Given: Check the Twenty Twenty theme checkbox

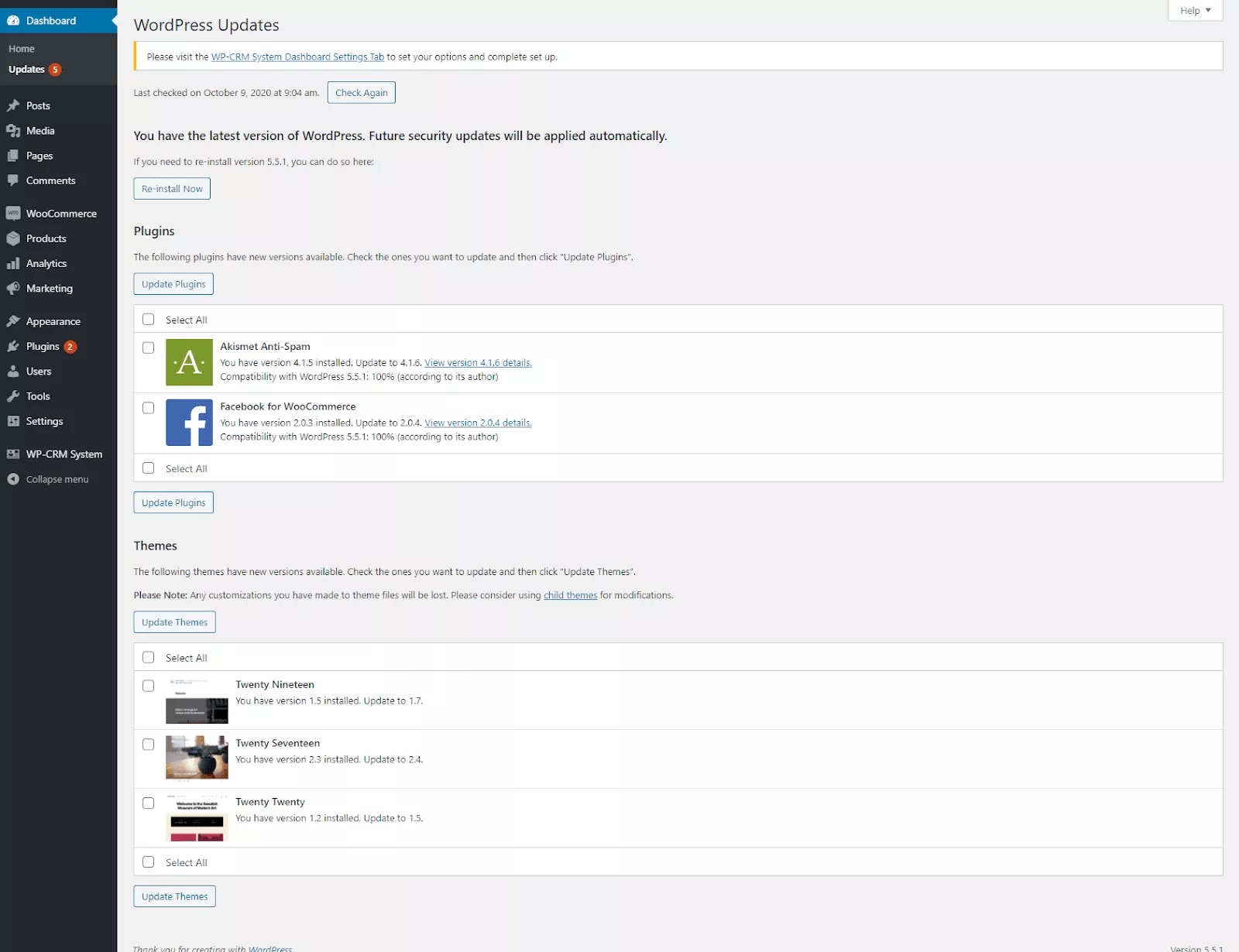Looking at the screenshot, I should (x=149, y=803).
